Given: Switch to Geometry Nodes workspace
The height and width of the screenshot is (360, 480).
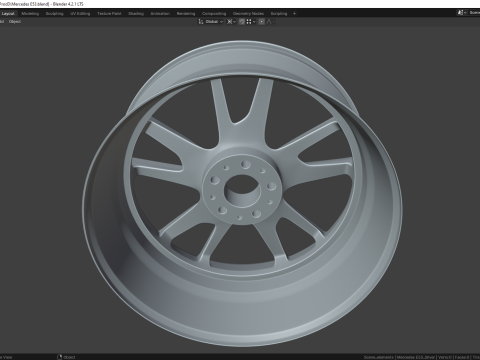Looking at the screenshot, I should 248,14.
